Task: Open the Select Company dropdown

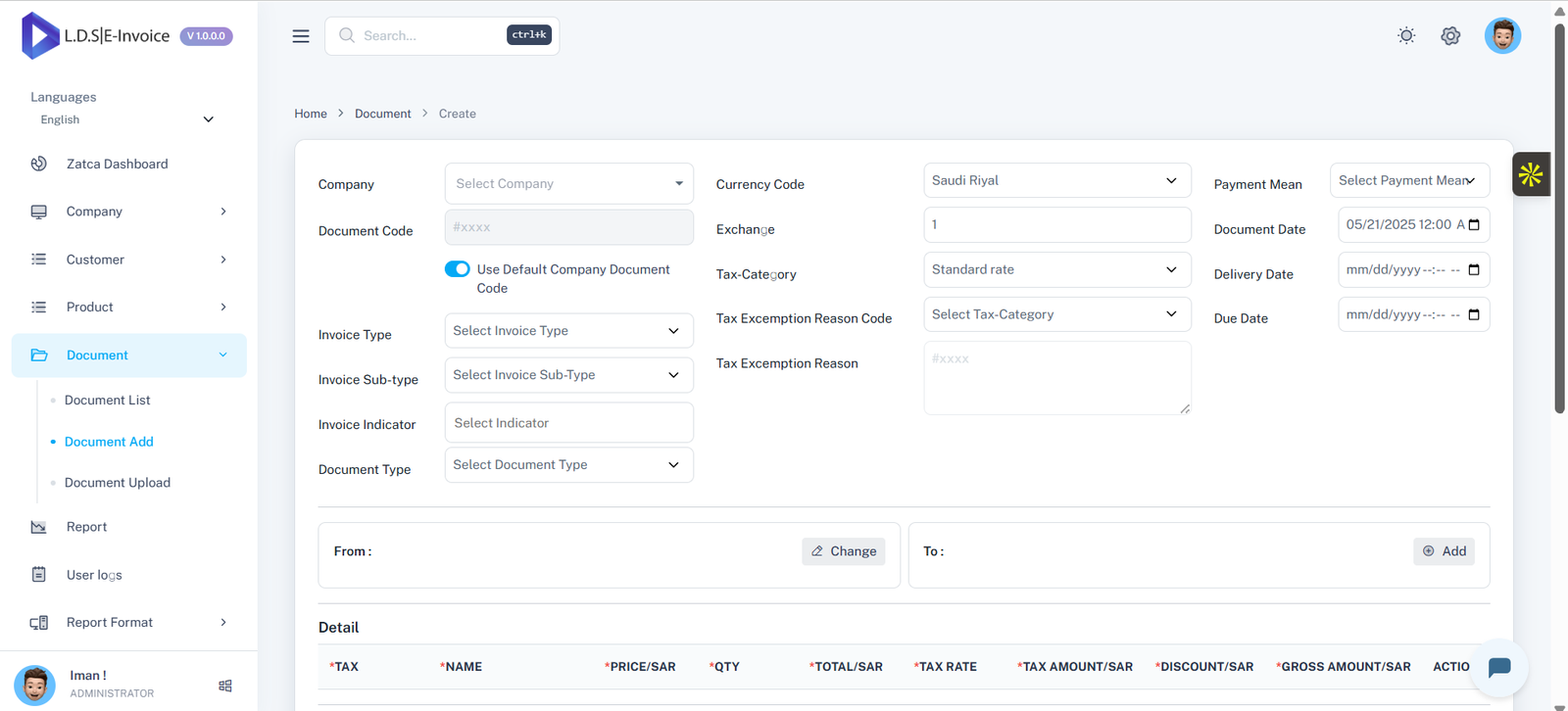Action: [568, 184]
